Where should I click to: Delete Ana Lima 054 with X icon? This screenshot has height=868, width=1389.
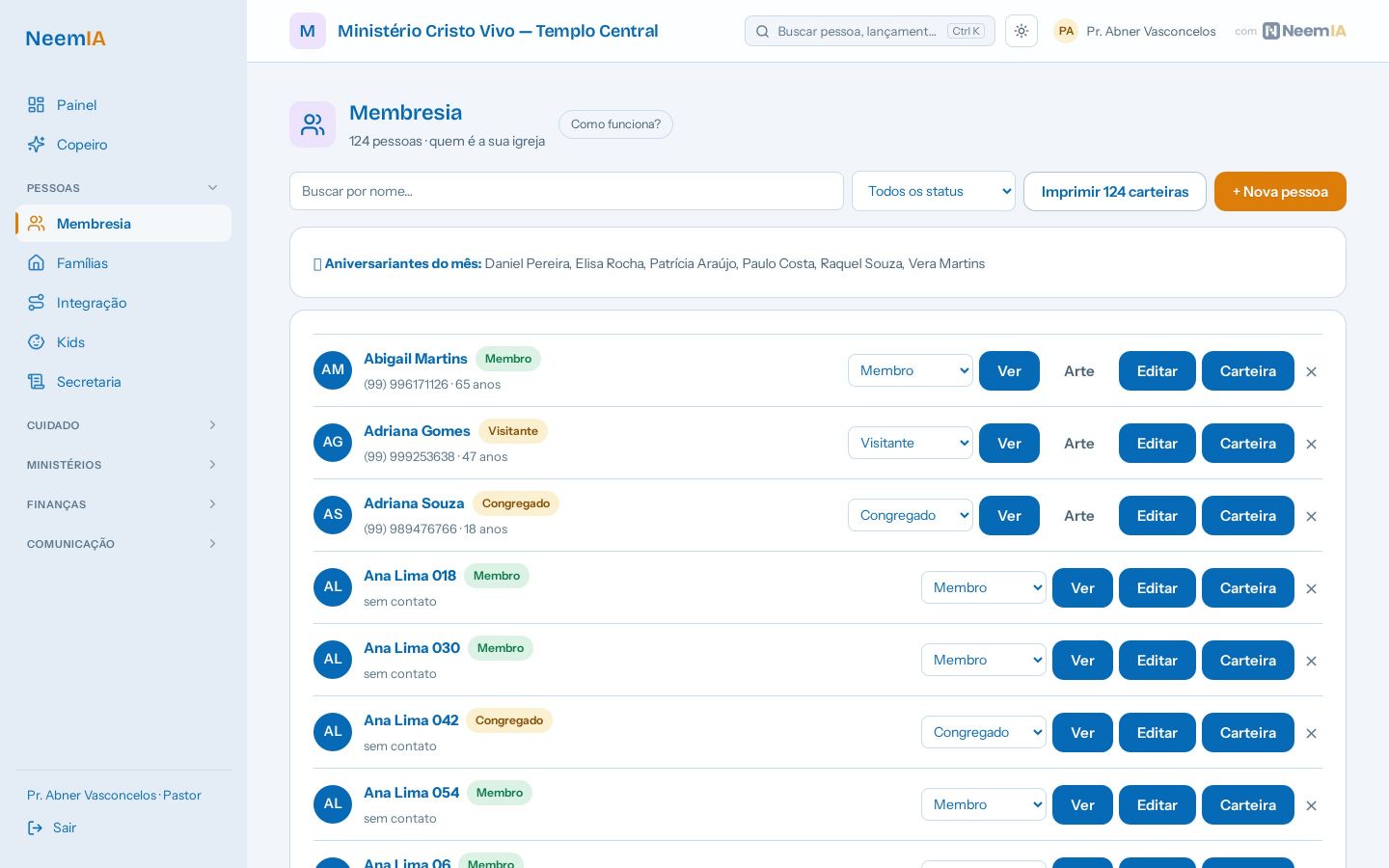1311,805
